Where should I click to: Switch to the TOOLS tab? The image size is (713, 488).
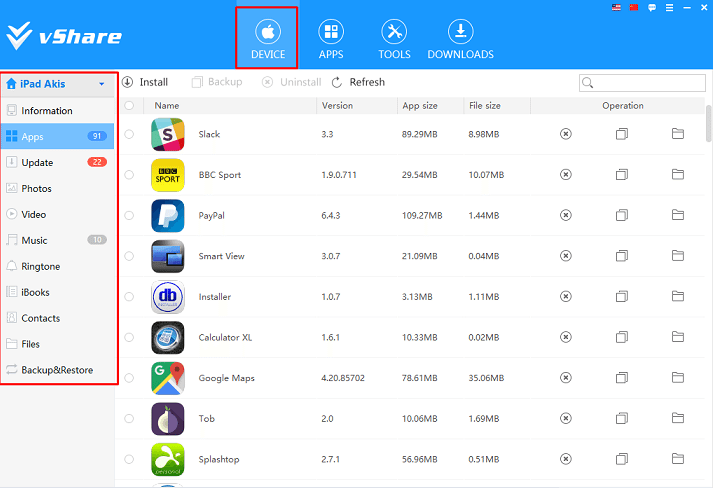point(394,38)
